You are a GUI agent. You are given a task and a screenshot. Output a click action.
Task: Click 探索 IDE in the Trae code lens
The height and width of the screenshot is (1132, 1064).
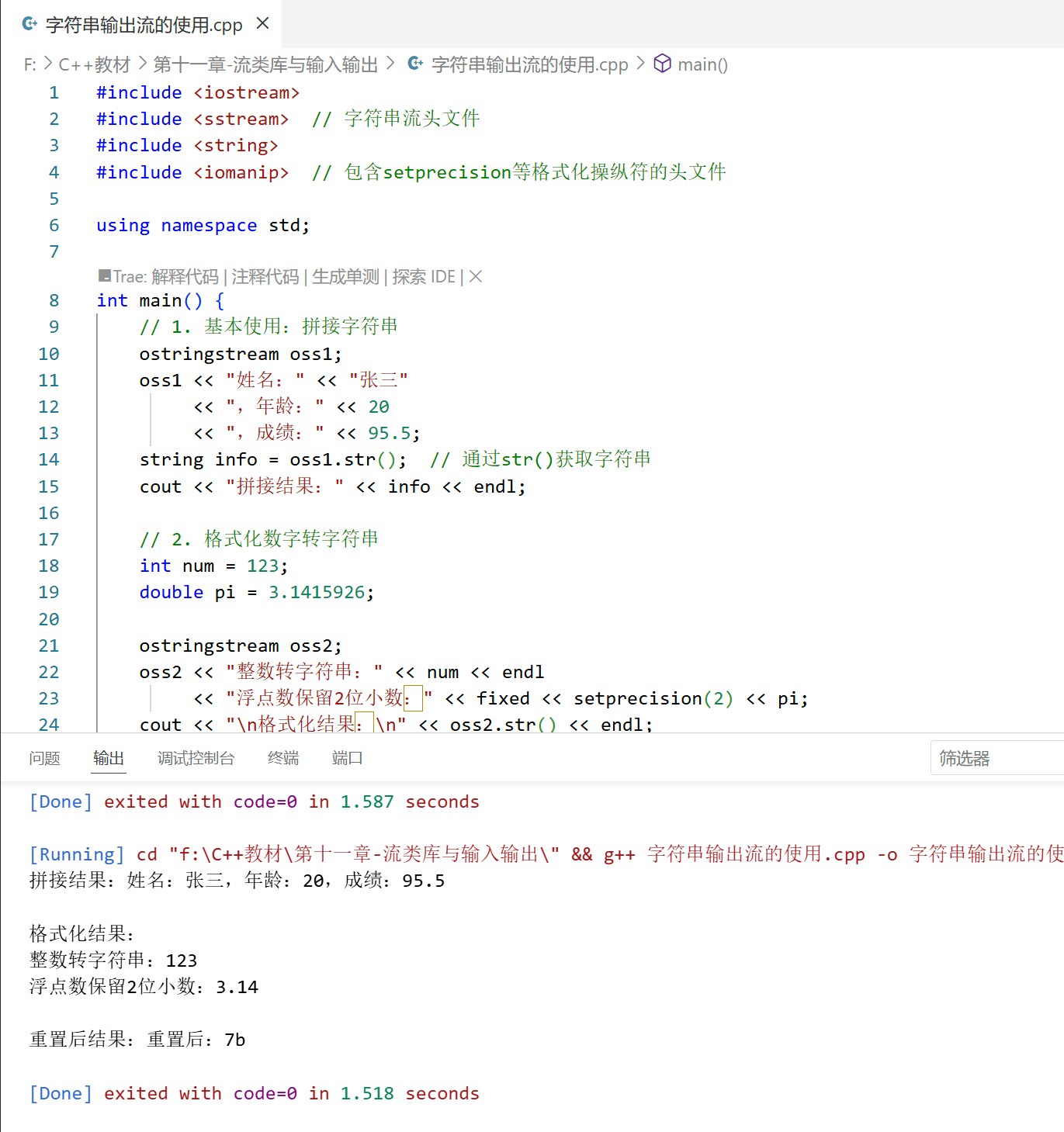coord(424,276)
